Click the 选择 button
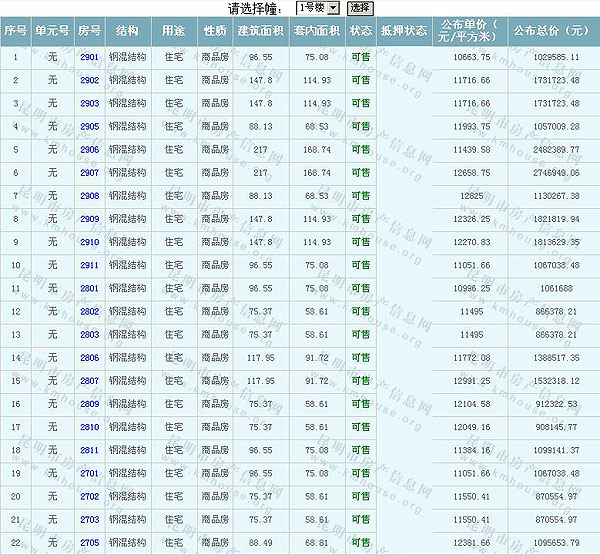The width and height of the screenshot is (600, 555). (360, 8)
